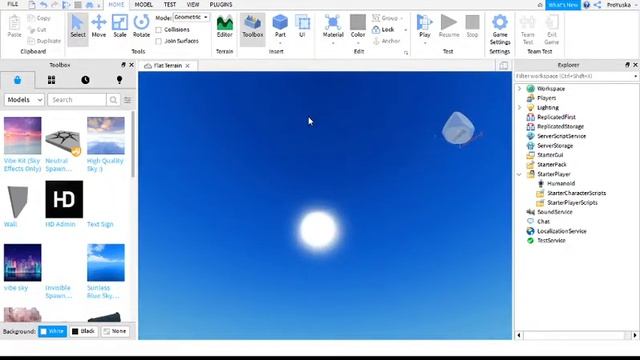Click the Copy button
The height and width of the screenshot is (360, 640).
(39, 18)
